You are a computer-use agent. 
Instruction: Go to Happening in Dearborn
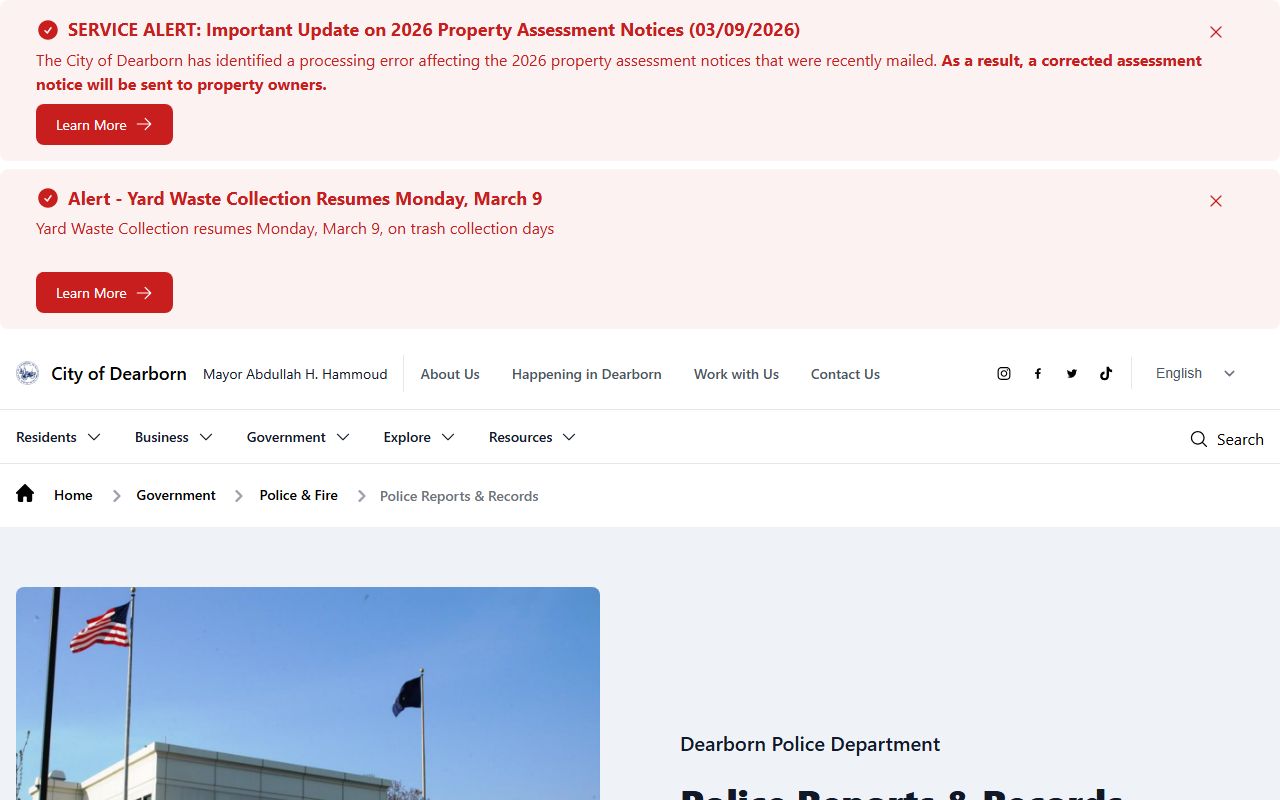(587, 374)
